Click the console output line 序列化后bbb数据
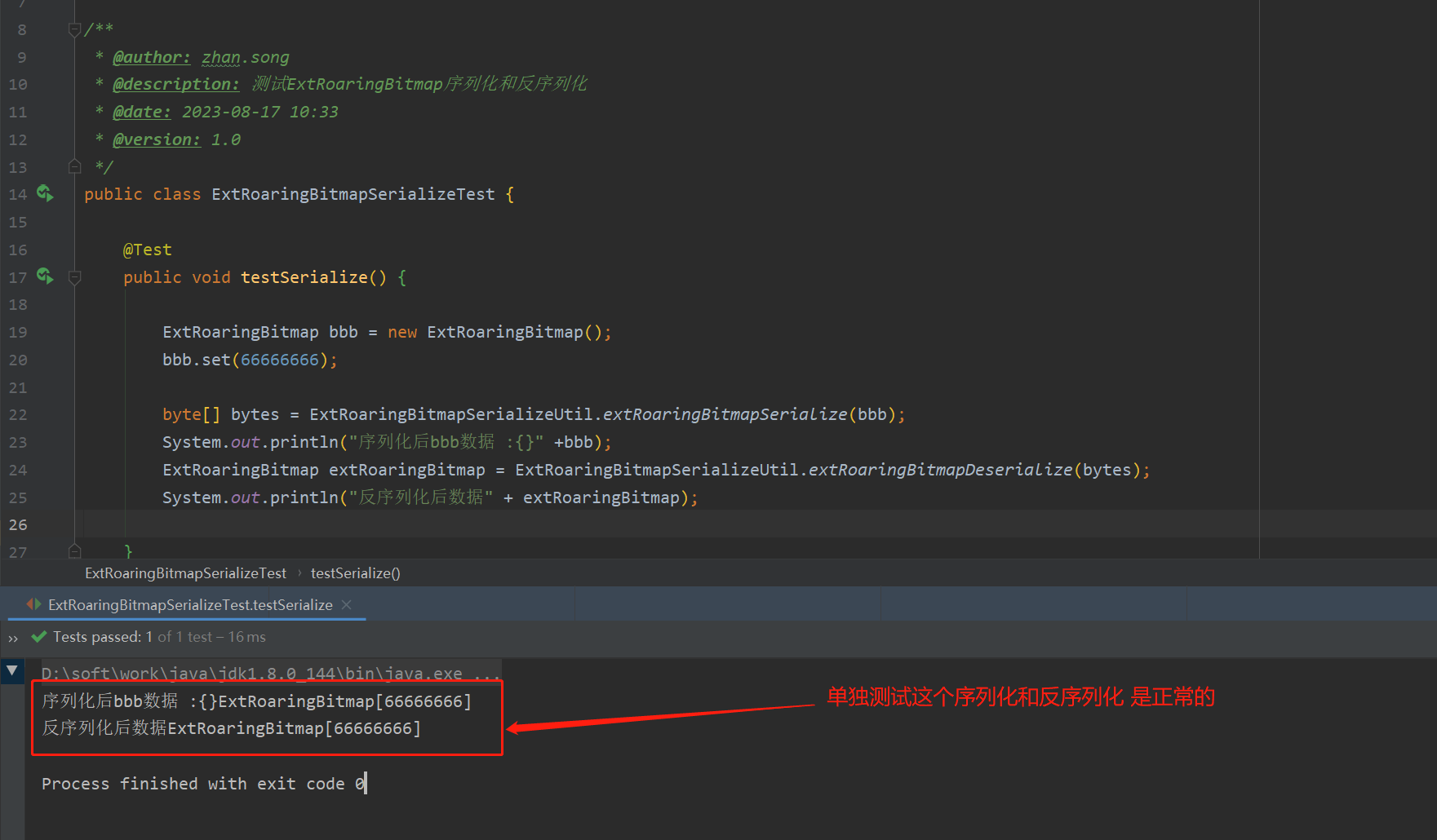 coord(257,701)
